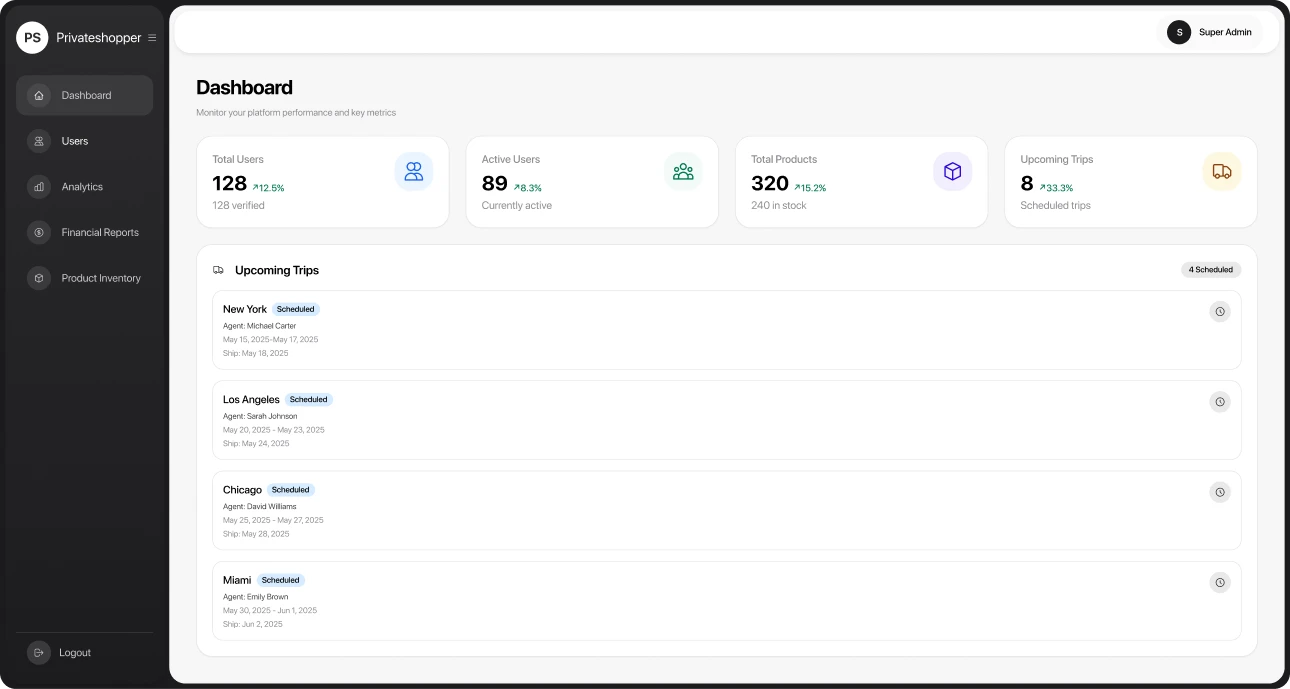Click the Logout label
The height and width of the screenshot is (689, 1290).
[x=75, y=653]
